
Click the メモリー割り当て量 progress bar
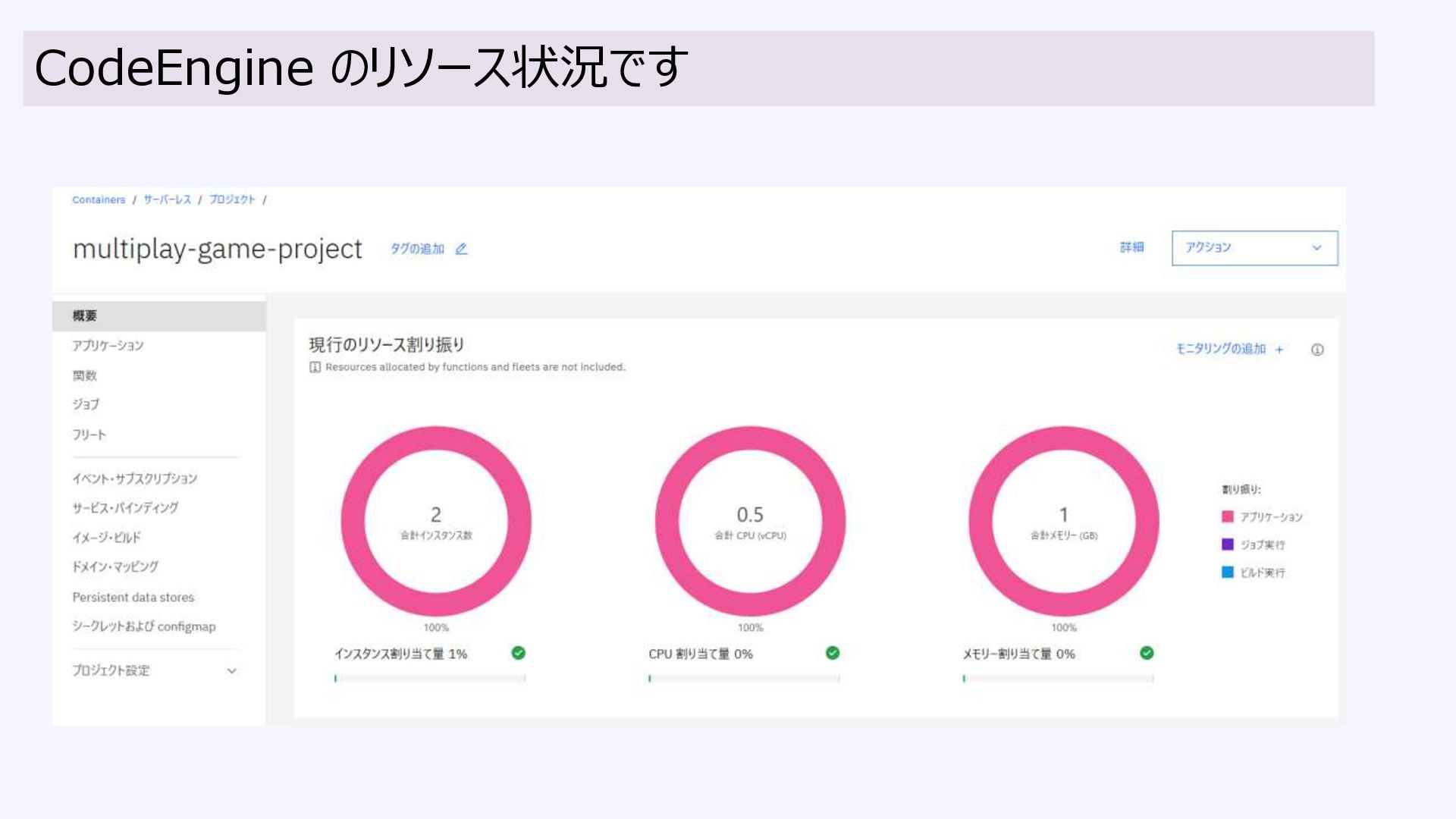(1059, 679)
